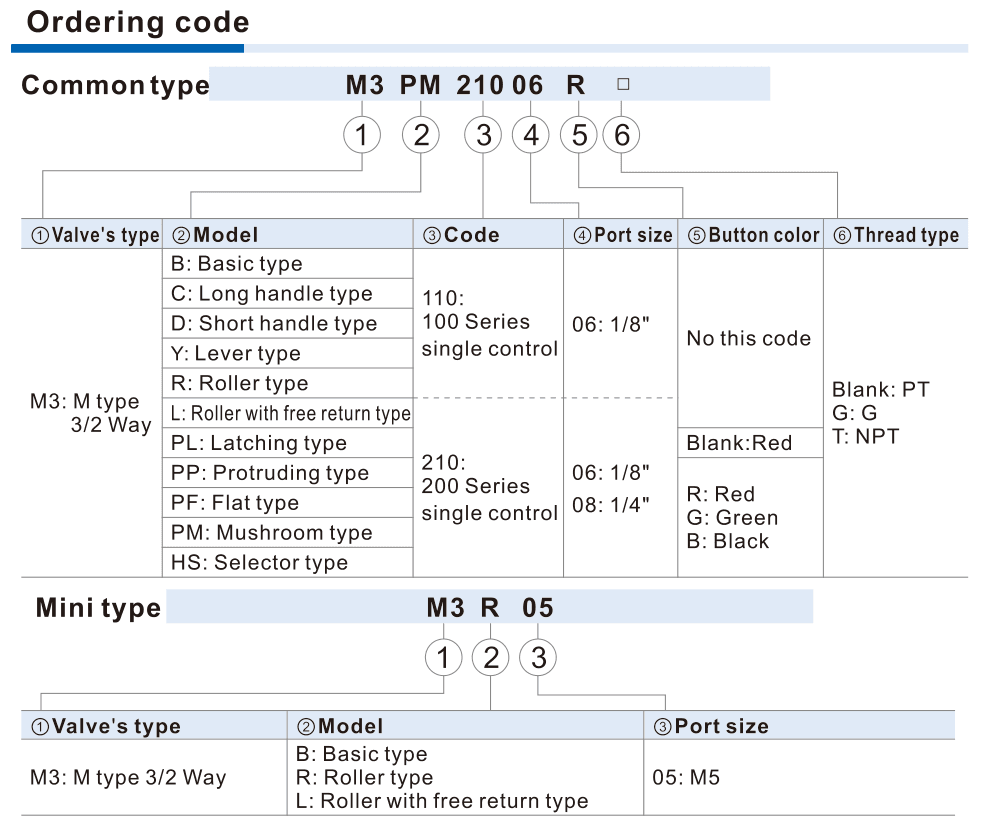985x825 pixels.
Task: Click 'B: Basic type' in Mini table
Action: [x=361, y=753]
